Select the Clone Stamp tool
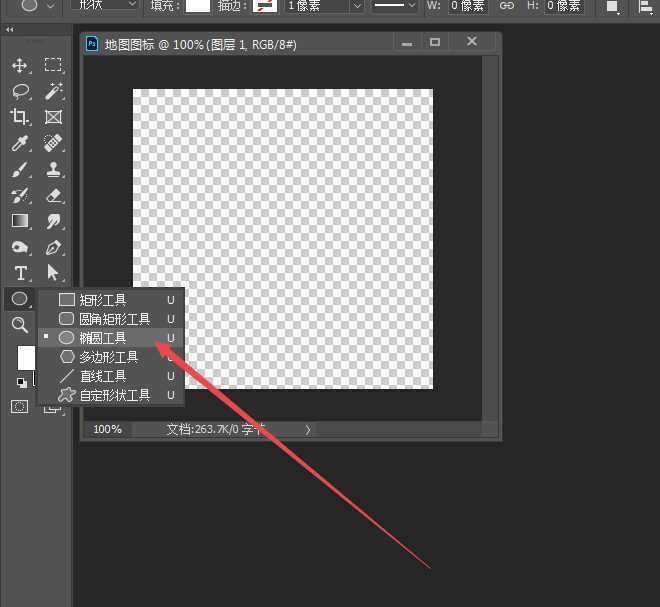This screenshot has height=607, width=660. [54, 169]
